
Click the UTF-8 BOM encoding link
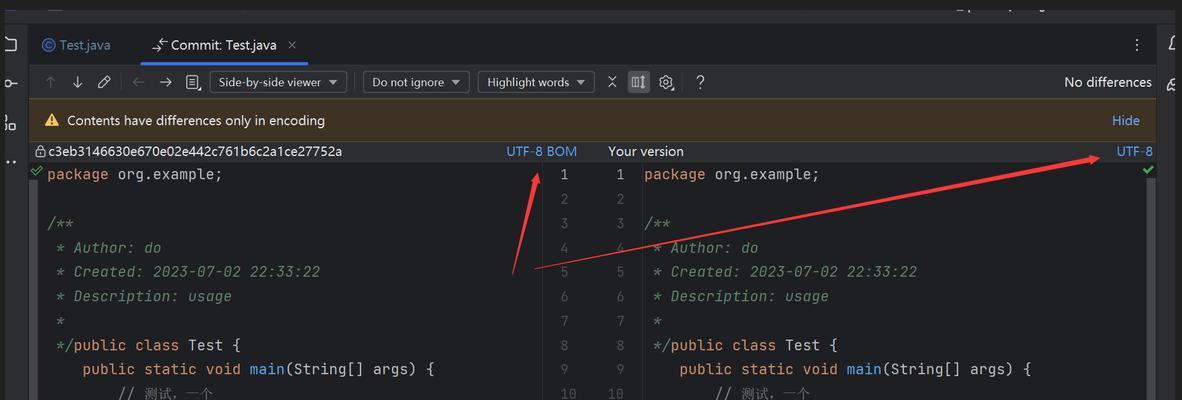(x=541, y=151)
